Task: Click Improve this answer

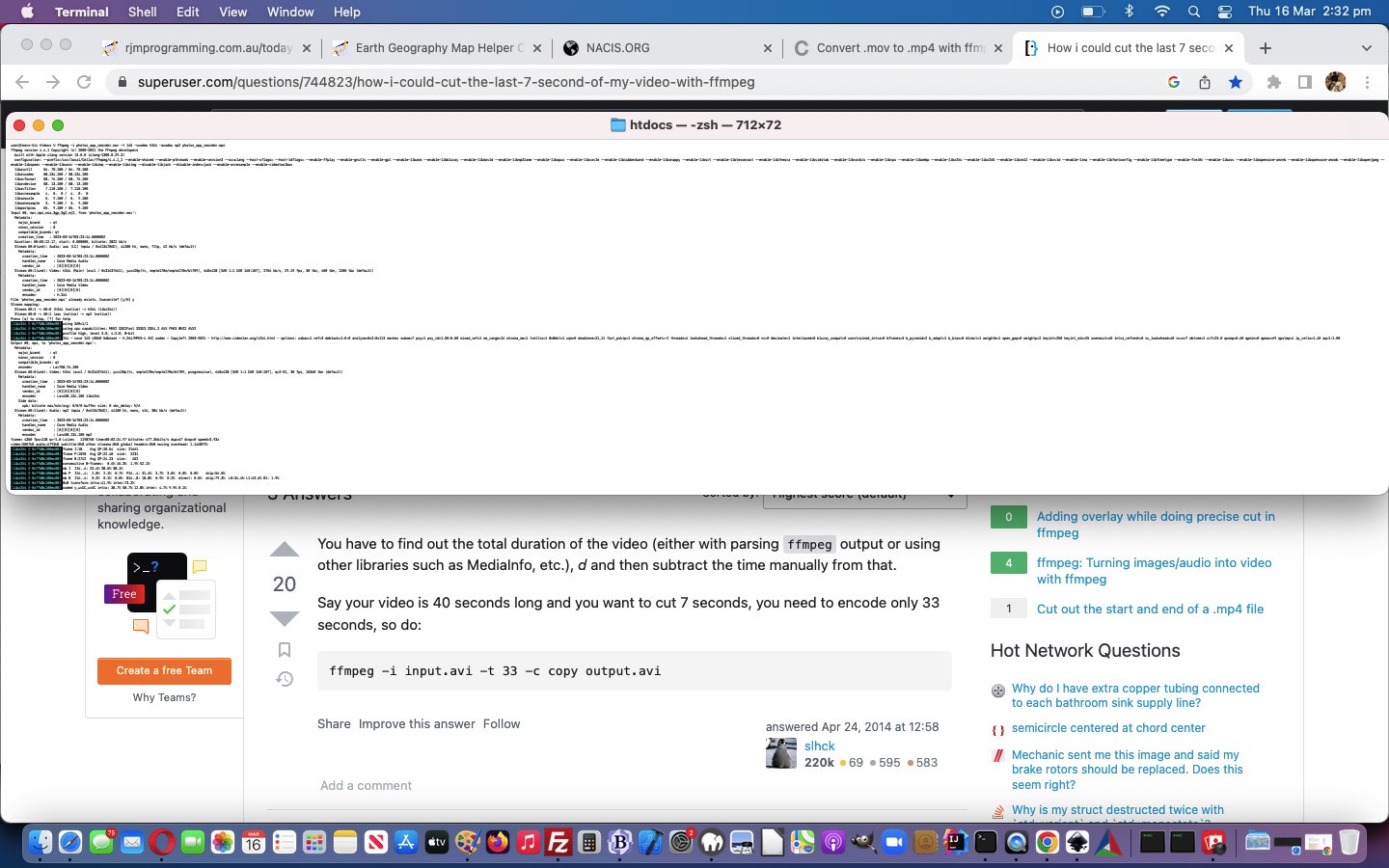Action: [417, 723]
